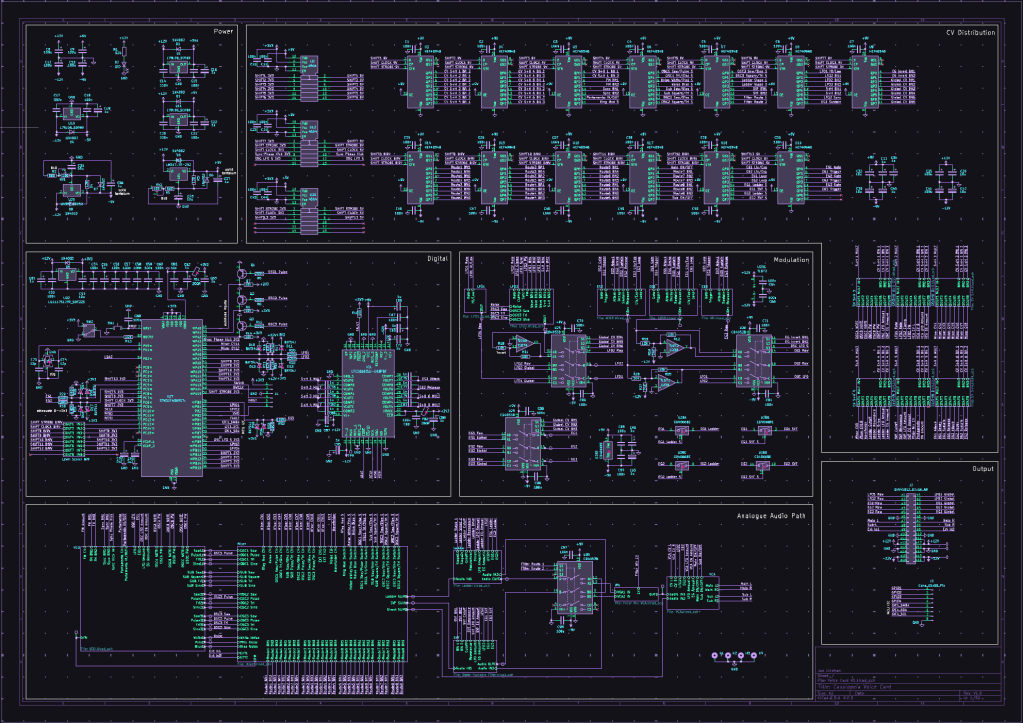Click the top-left shift register in CV Distribution

(x=421, y=82)
